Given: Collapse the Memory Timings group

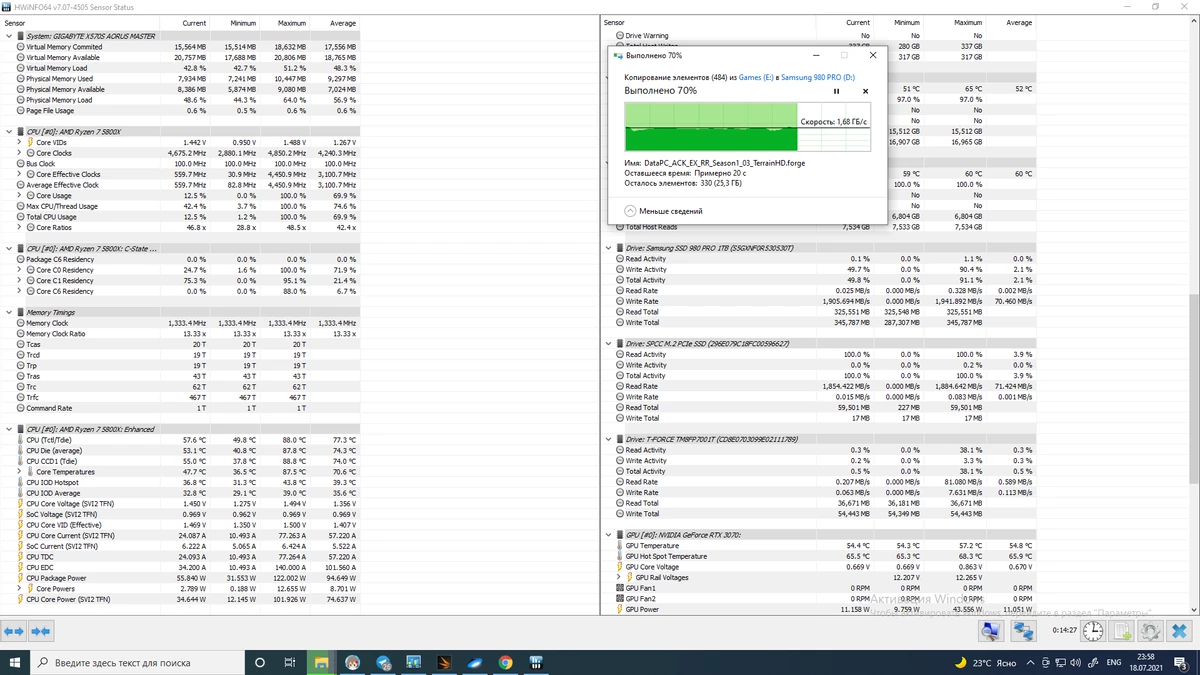Looking at the screenshot, I should coord(9,313).
